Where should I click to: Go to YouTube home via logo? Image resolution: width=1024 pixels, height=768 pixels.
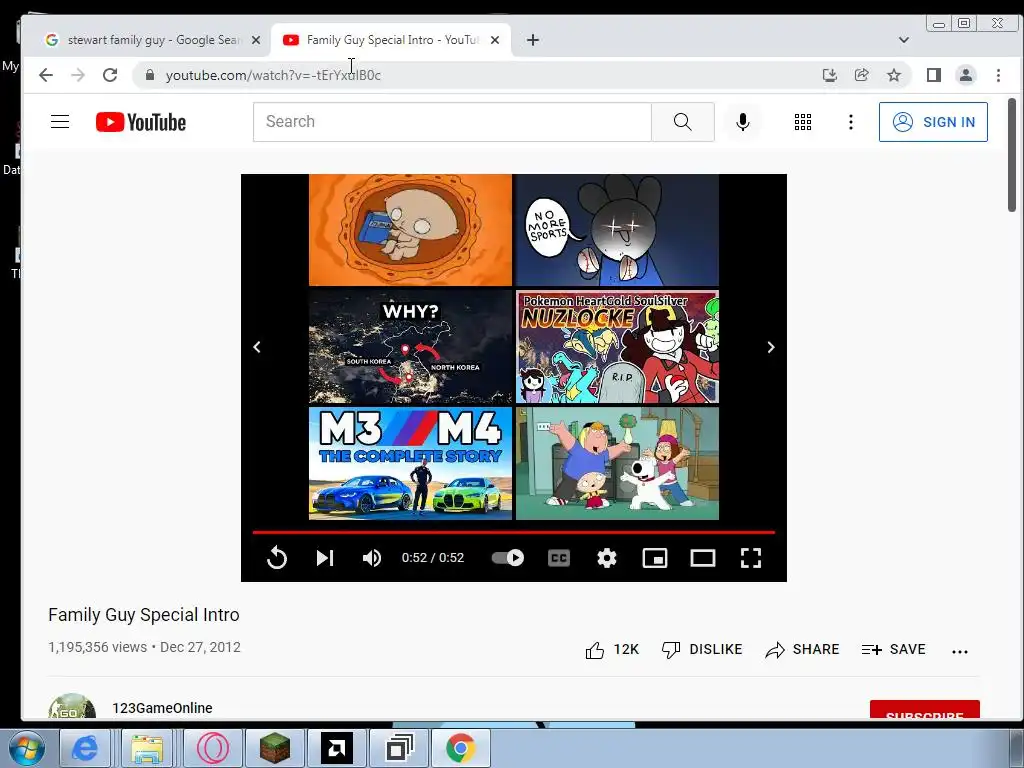pyautogui.click(x=140, y=122)
